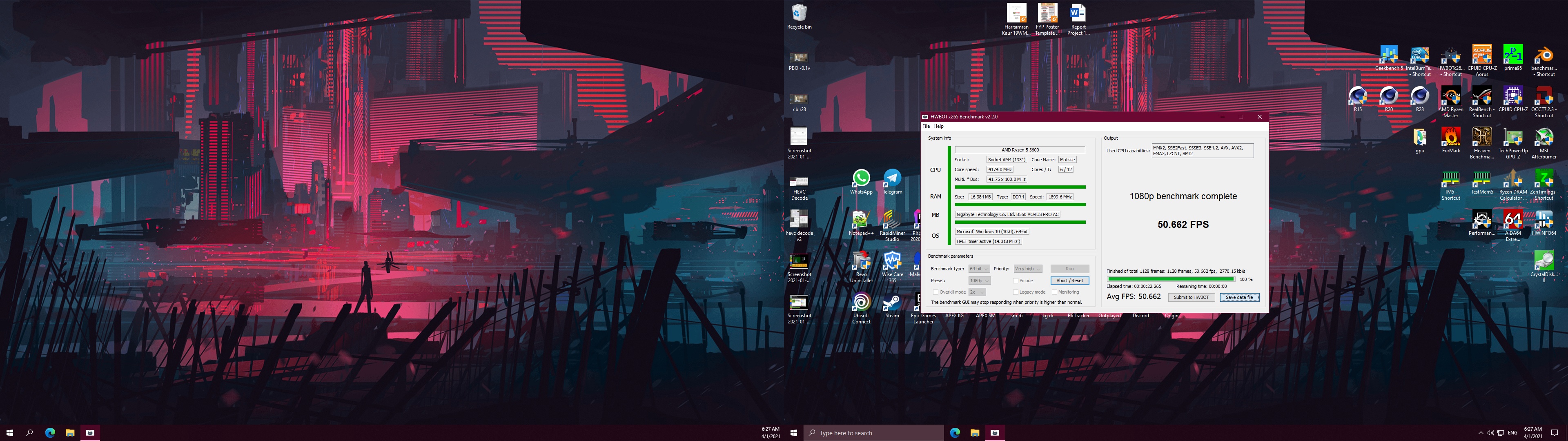Click the Gigabyte B550 AORUS PRO AC field
Screen dimensions: 1568x441
pos(1007,214)
